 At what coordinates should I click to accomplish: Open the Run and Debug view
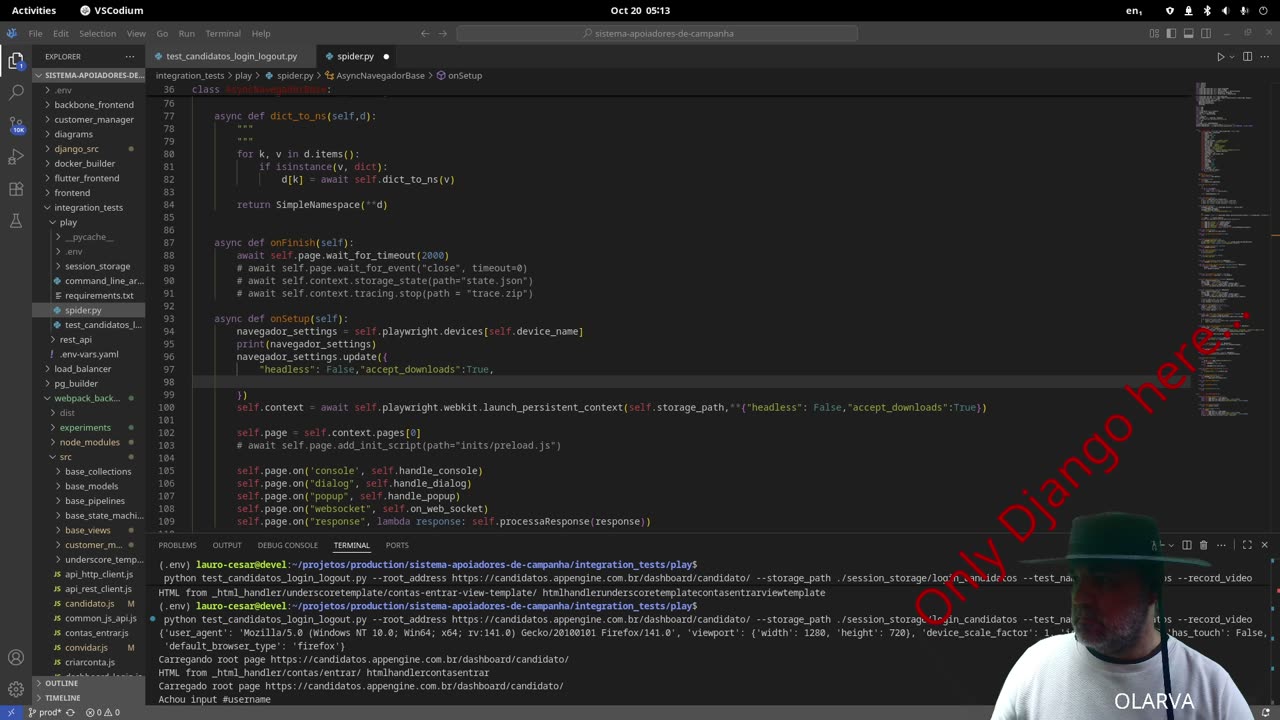[x=16, y=157]
